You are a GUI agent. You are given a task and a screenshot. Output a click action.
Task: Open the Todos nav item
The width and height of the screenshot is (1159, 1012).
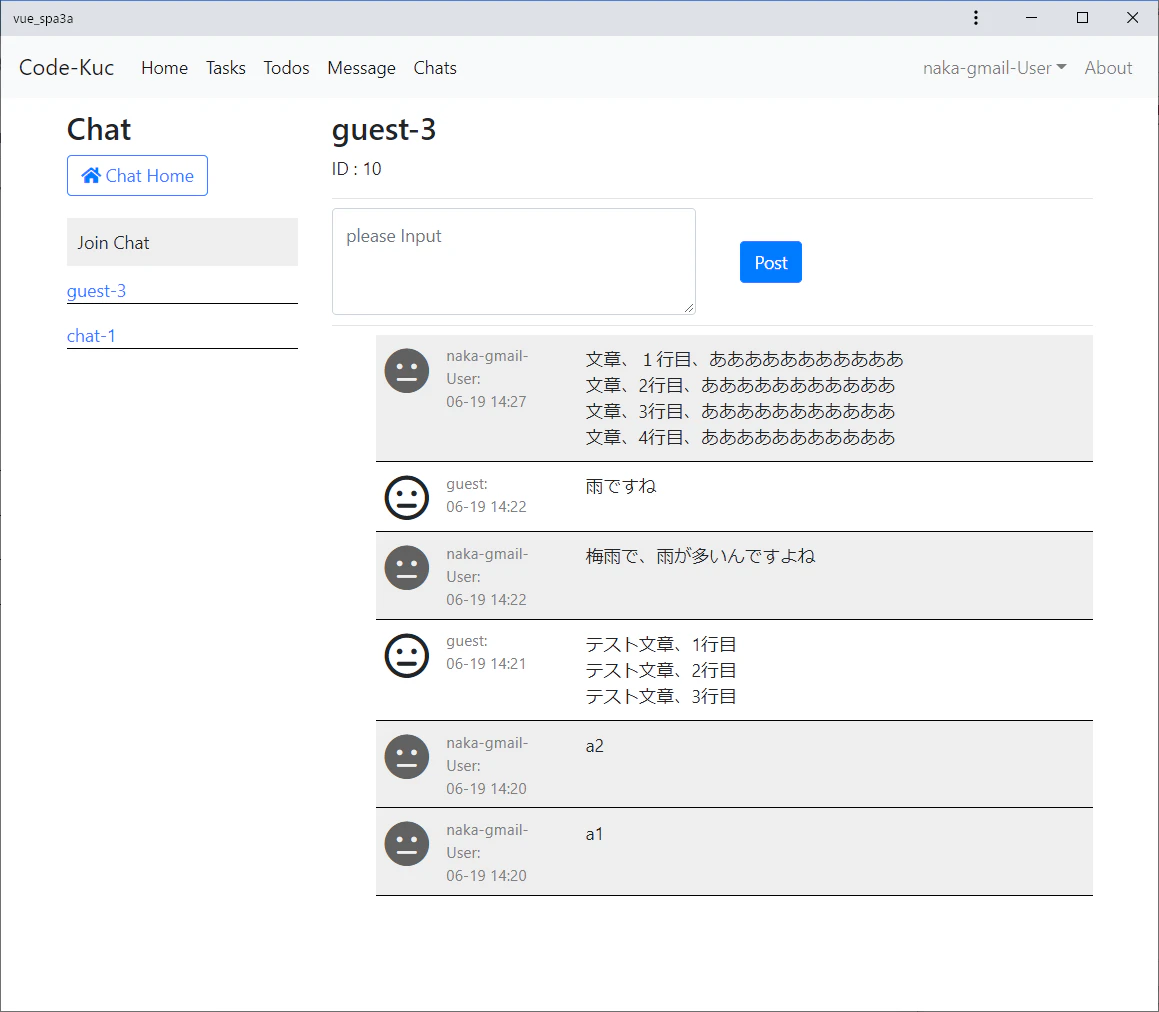coord(286,68)
